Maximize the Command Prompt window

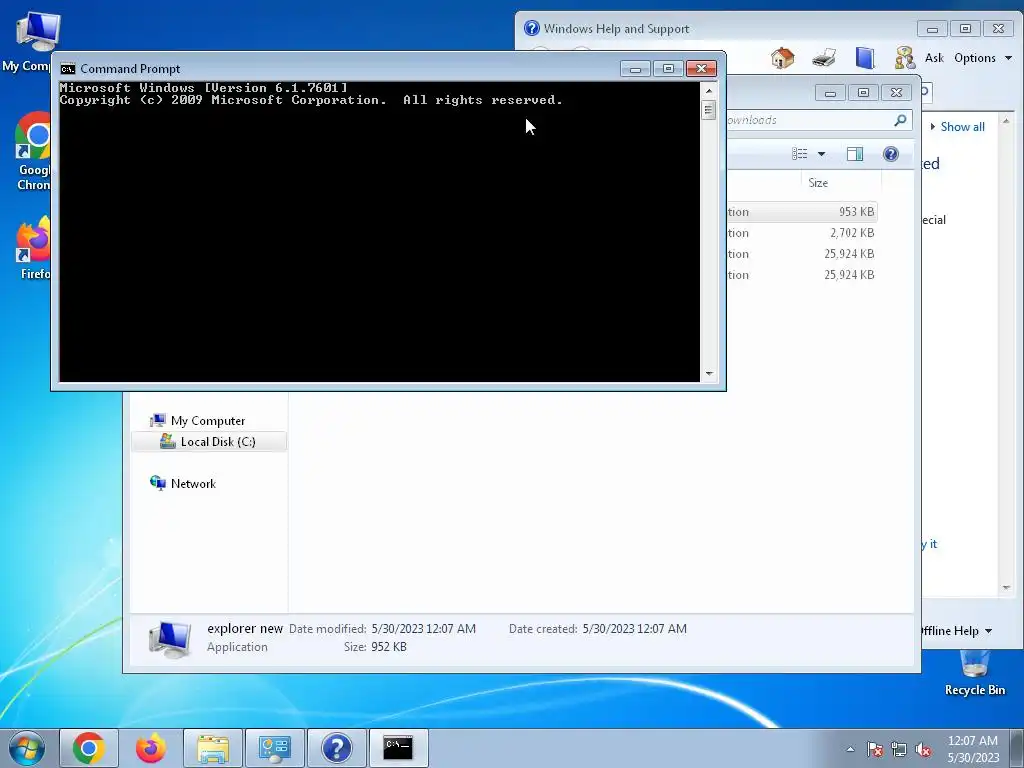coord(668,69)
